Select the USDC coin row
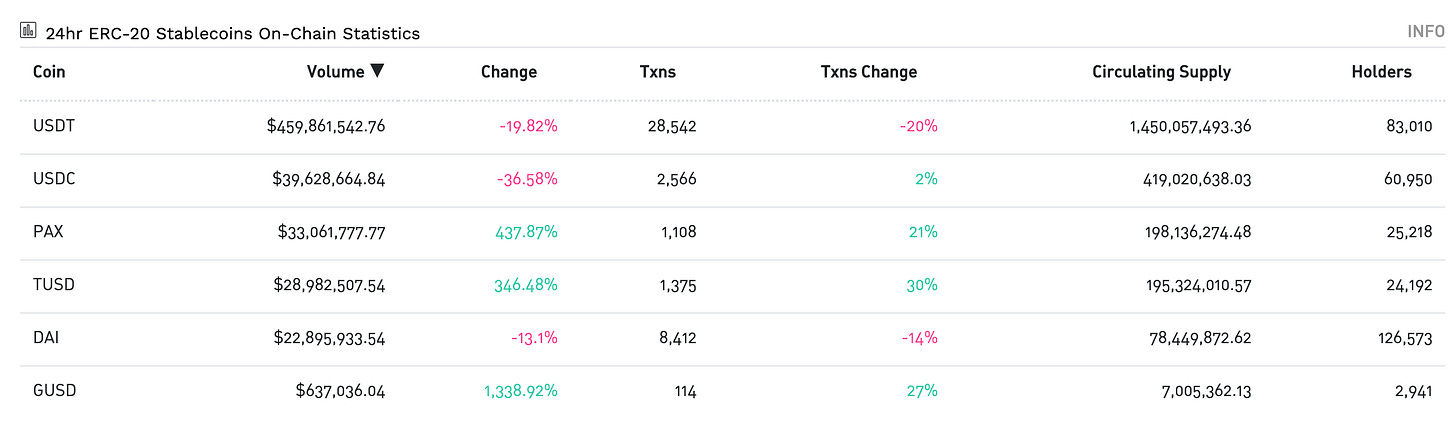The height and width of the screenshot is (429, 1456). click(x=54, y=179)
